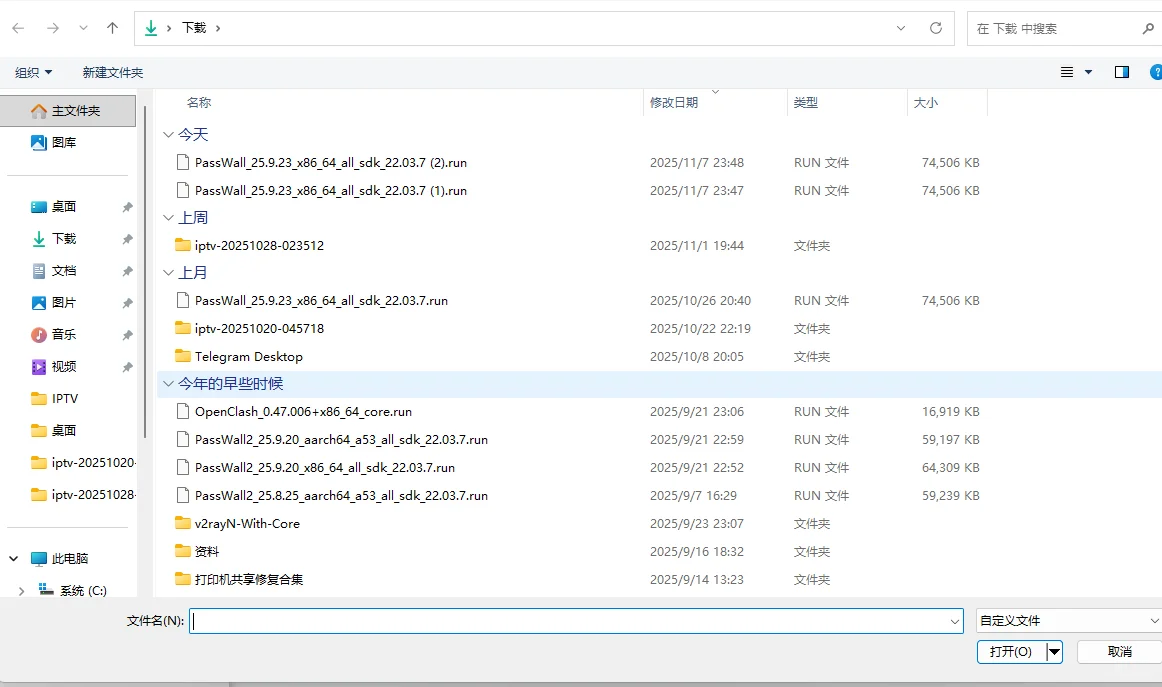Click folder icon of iptv-20251020-045718
Image resolution: width=1162 pixels, height=687 pixels.
tap(182, 328)
